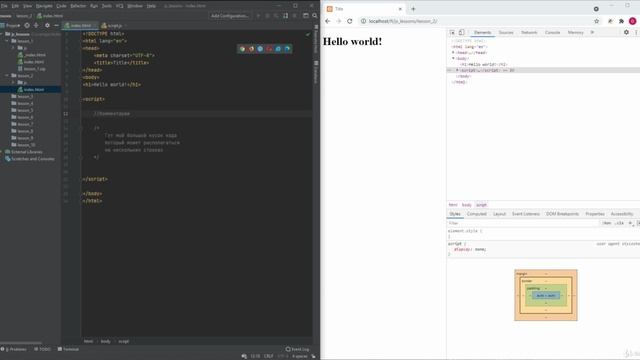This screenshot has width=640, height=360.
Task: Select body in DevTools breadcrumb
Action: point(467,205)
